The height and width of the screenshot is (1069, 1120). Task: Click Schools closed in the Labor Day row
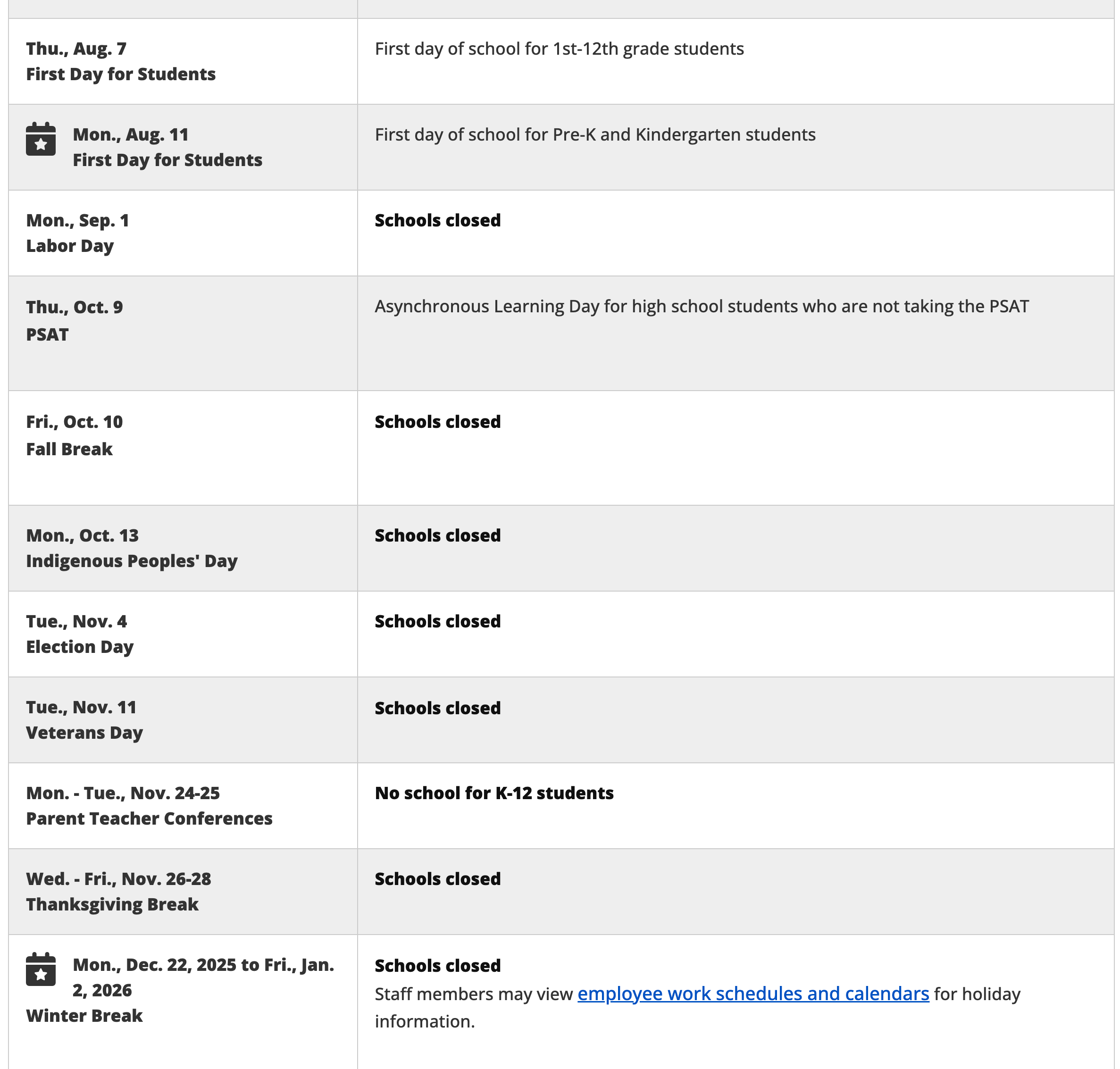point(437,220)
